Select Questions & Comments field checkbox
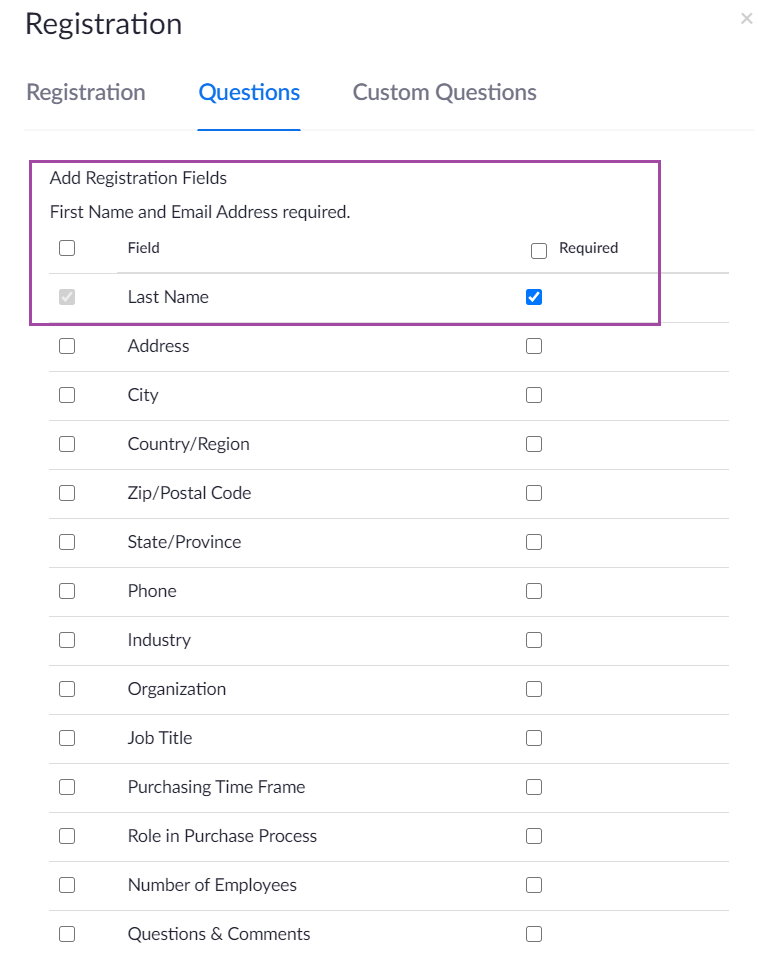The width and height of the screenshot is (758, 956). click(x=67, y=934)
